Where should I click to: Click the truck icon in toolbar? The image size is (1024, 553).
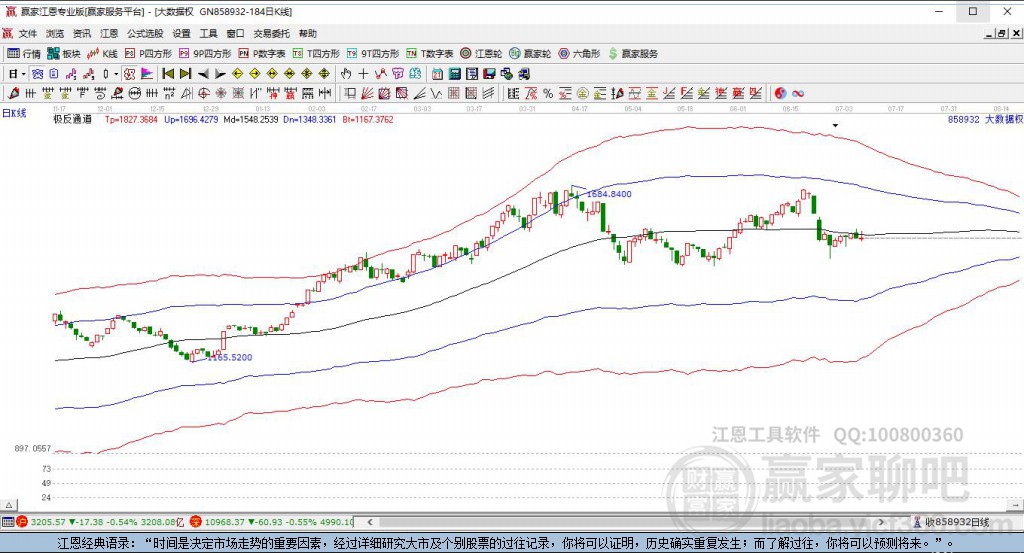click(x=524, y=74)
